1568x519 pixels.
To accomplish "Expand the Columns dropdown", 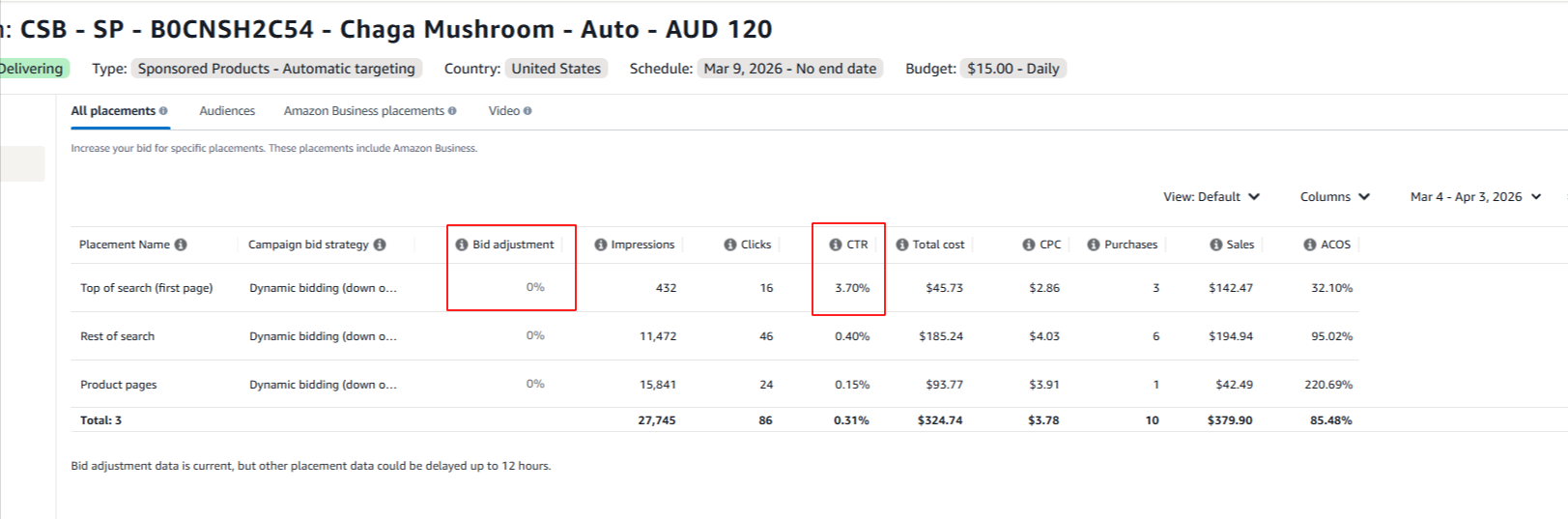I will pos(1334,196).
